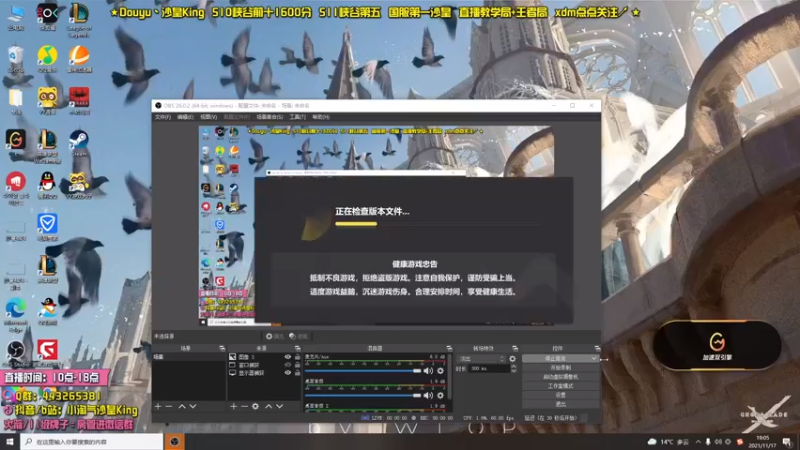Screen dimensions: 800x450
Task: Increase the 时长 300 ms stepper
Action: click(x=513, y=366)
